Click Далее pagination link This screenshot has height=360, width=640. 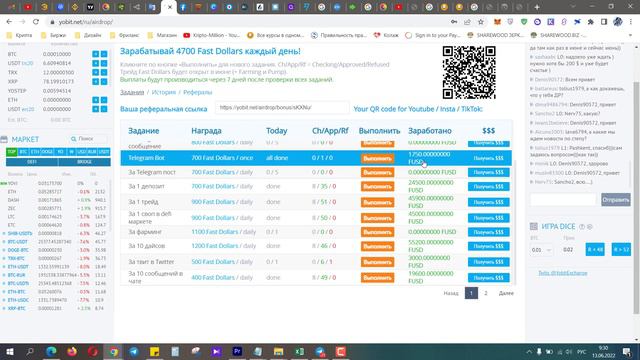(506, 293)
